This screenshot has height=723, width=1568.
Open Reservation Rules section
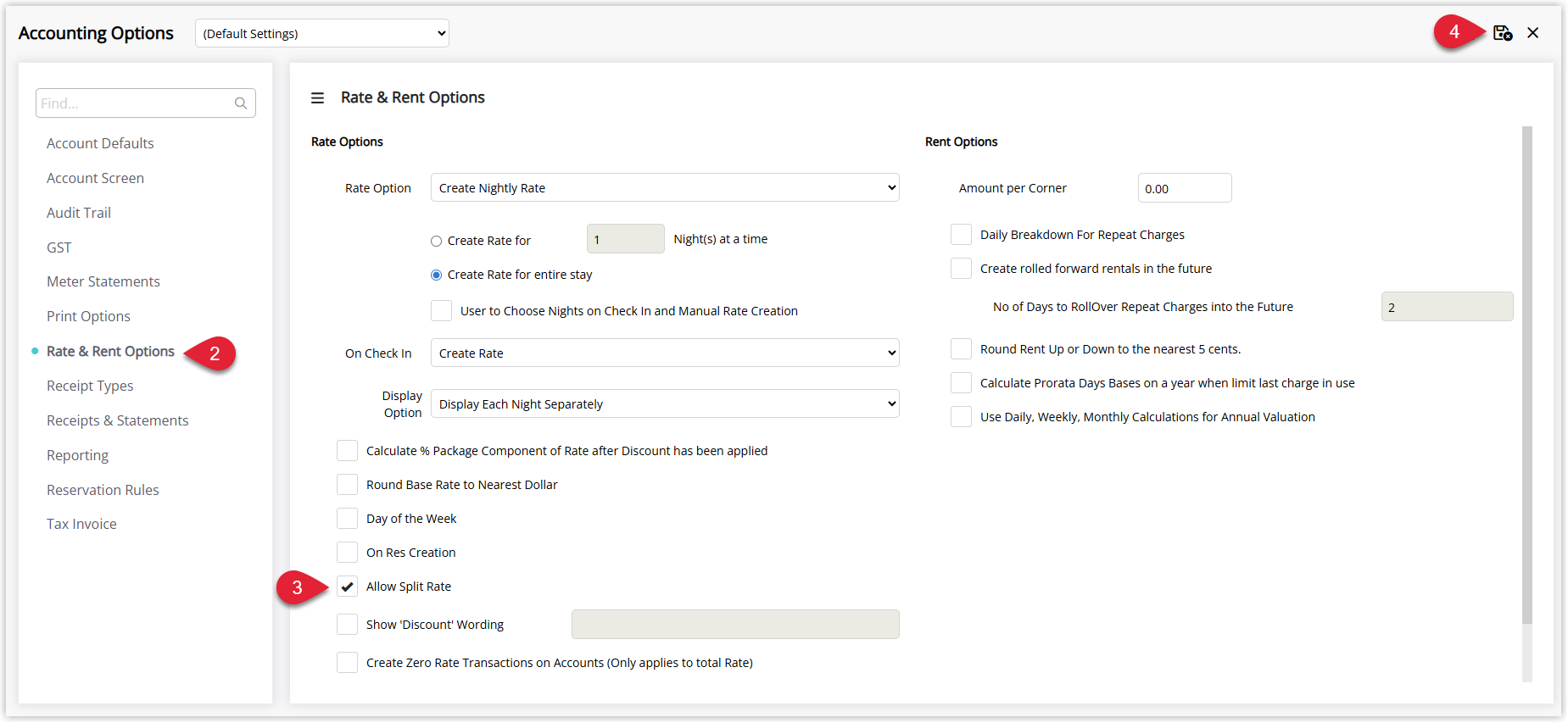click(x=103, y=490)
